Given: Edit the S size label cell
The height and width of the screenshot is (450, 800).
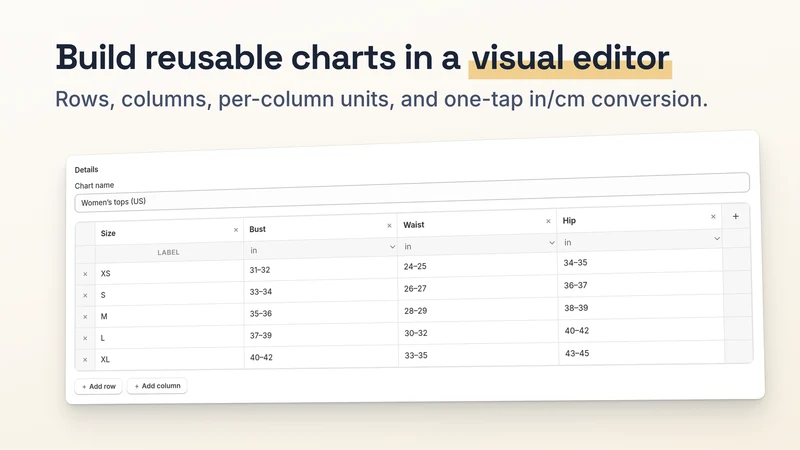Looking at the screenshot, I should pyautogui.click(x=169, y=294).
